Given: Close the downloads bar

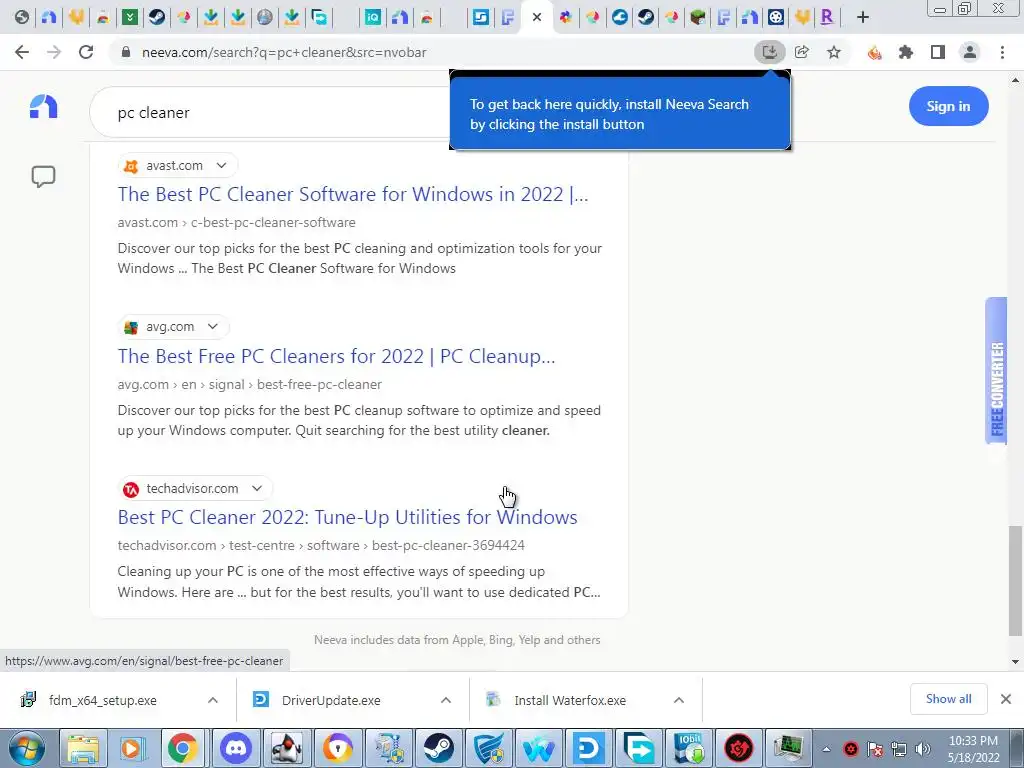Looking at the screenshot, I should point(1006,699).
